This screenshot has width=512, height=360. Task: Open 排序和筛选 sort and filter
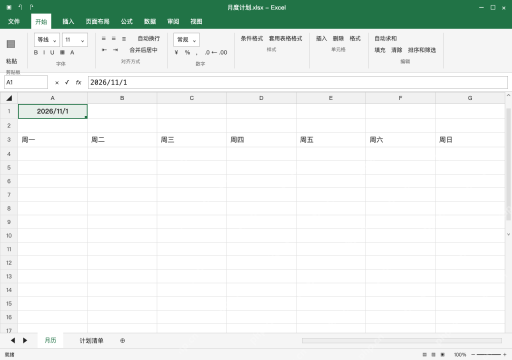pos(422,50)
